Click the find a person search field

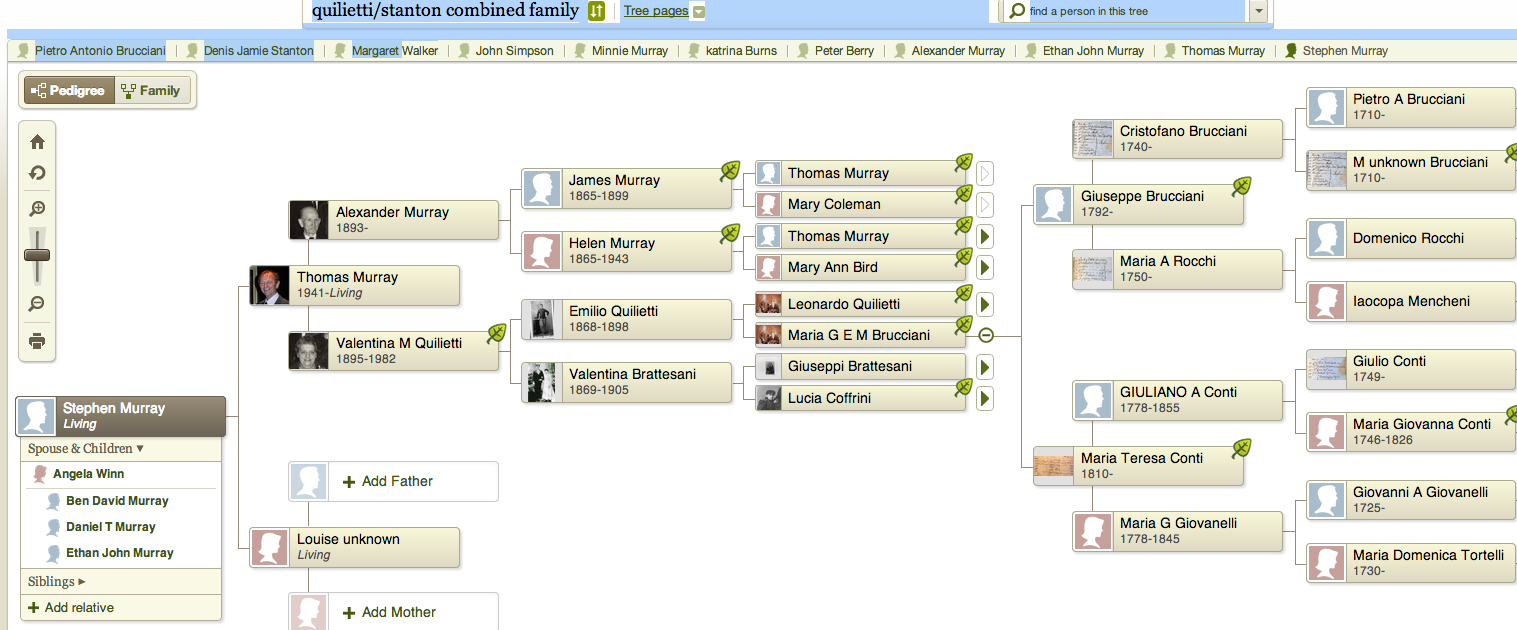point(1130,12)
